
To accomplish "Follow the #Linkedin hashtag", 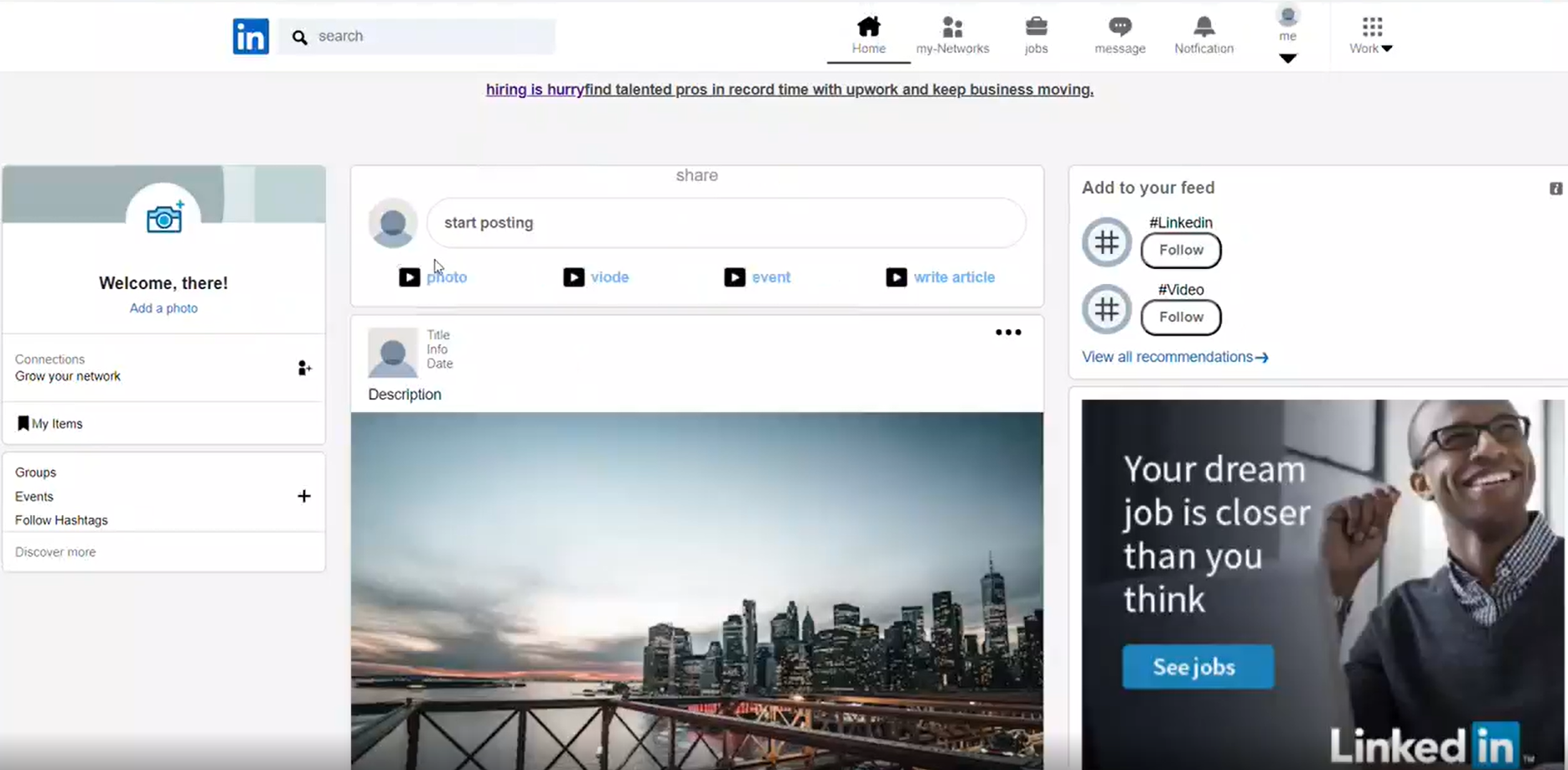I will coord(1181,250).
